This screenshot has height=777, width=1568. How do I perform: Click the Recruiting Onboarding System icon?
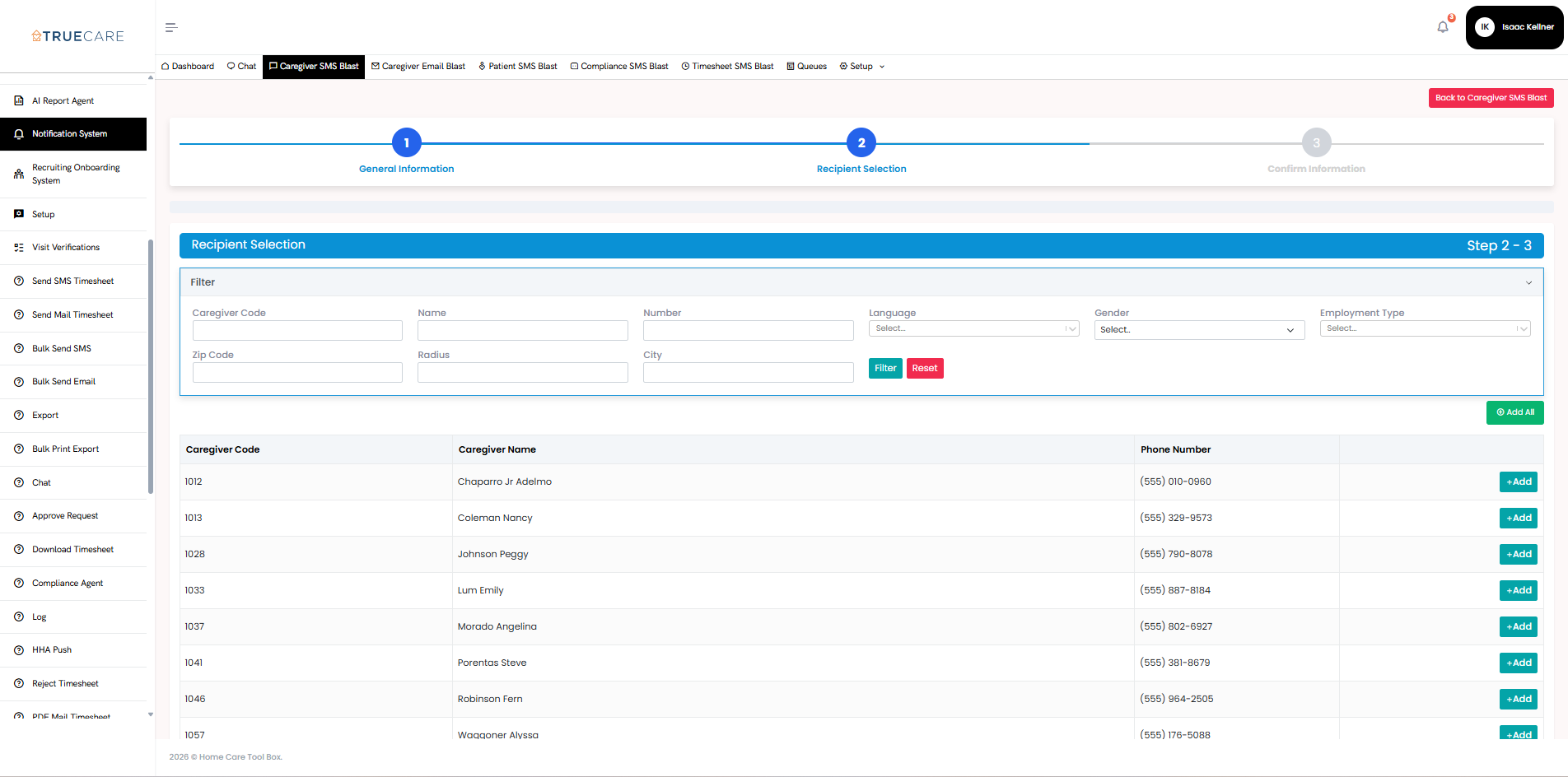tap(19, 174)
